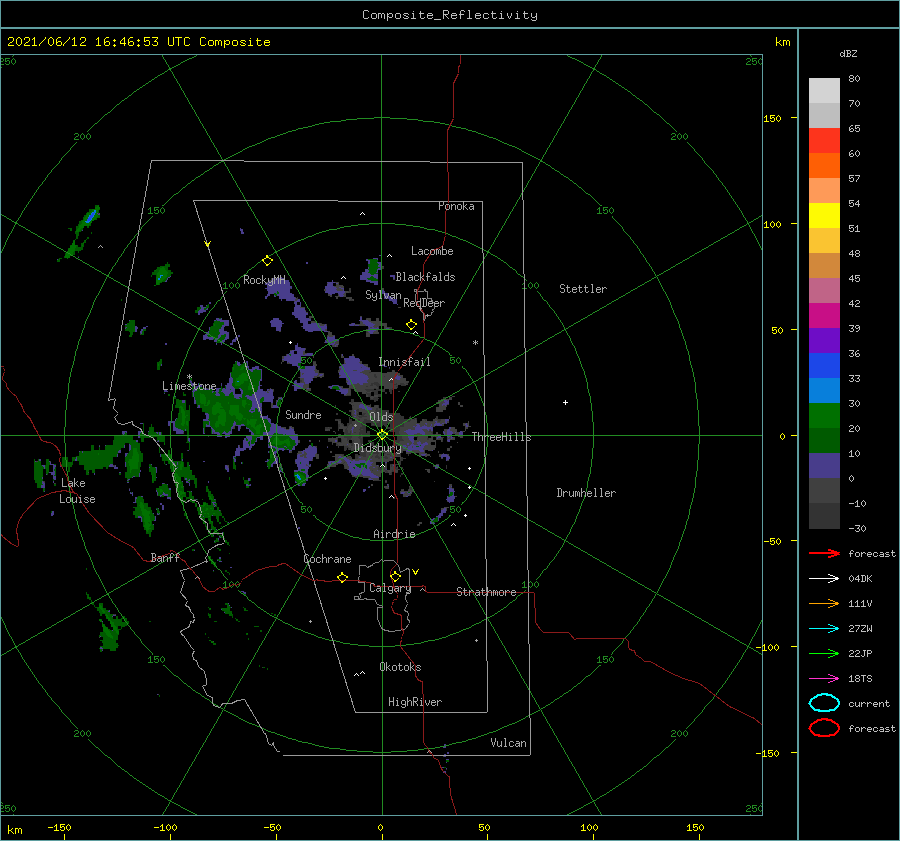Click the Innisfail label on map

pyautogui.click(x=404, y=362)
